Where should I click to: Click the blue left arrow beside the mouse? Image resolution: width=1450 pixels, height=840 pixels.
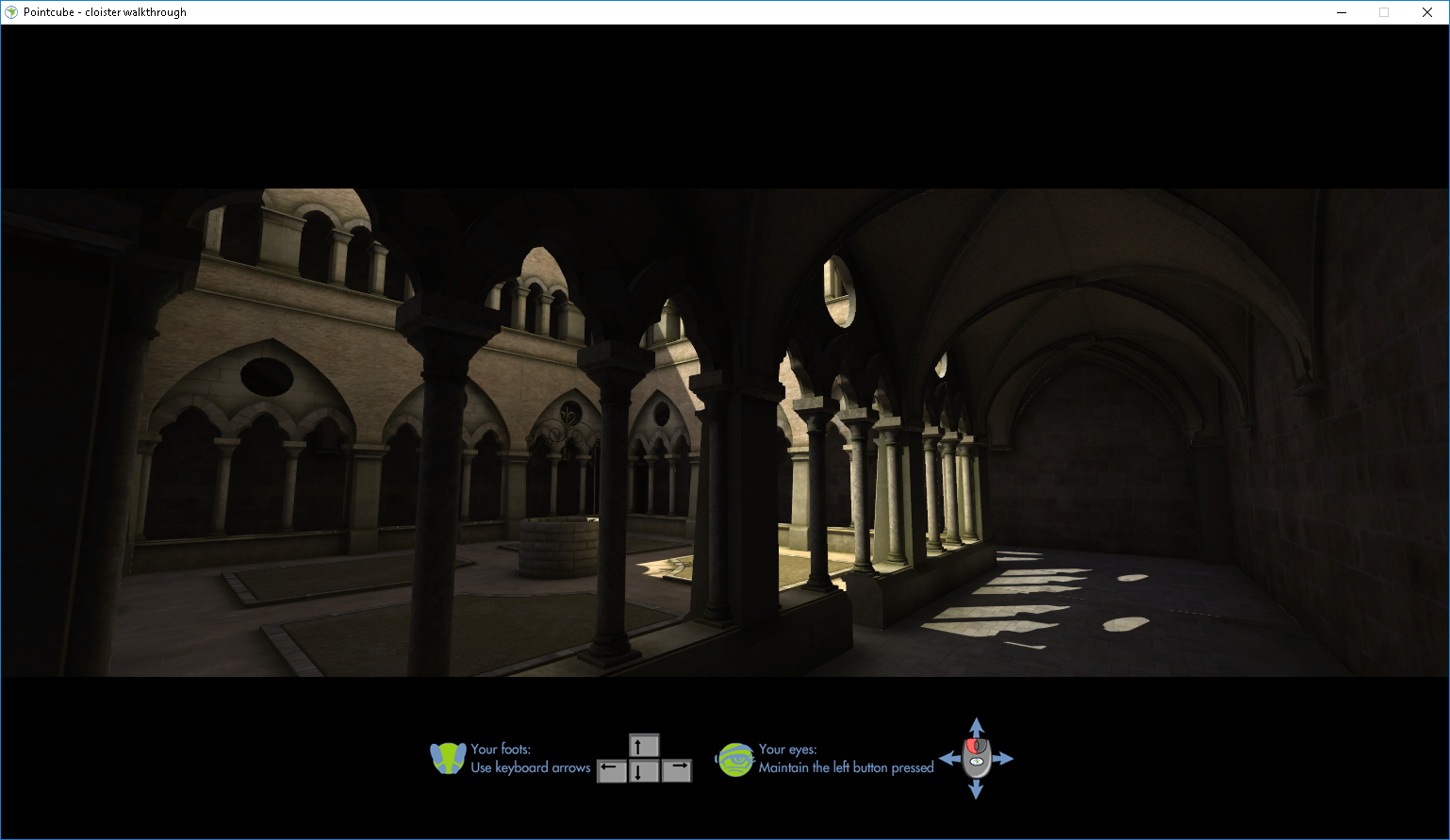click(948, 758)
